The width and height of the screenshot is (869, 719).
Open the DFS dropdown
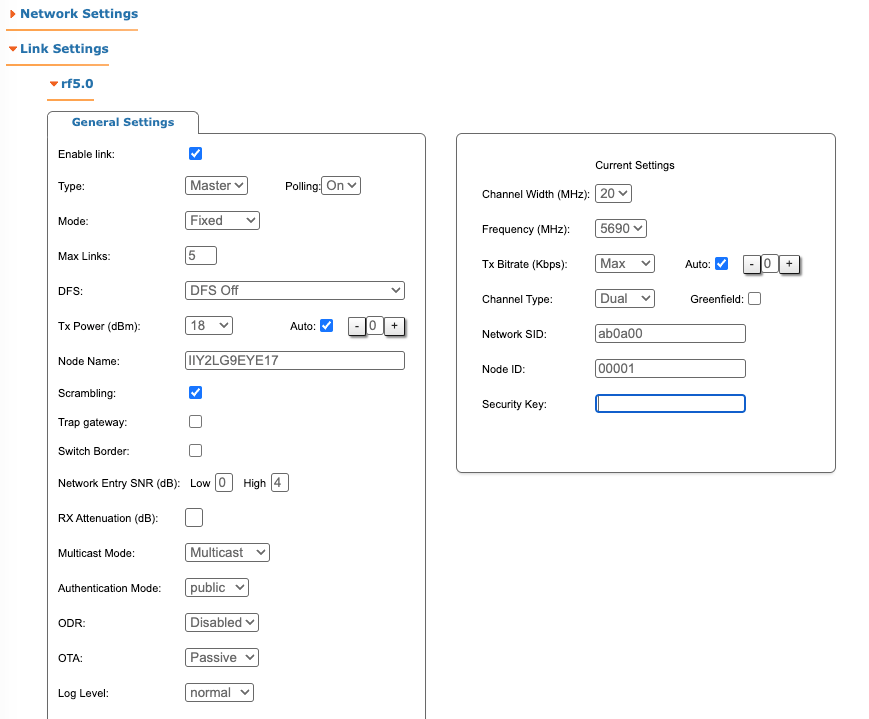tap(295, 290)
